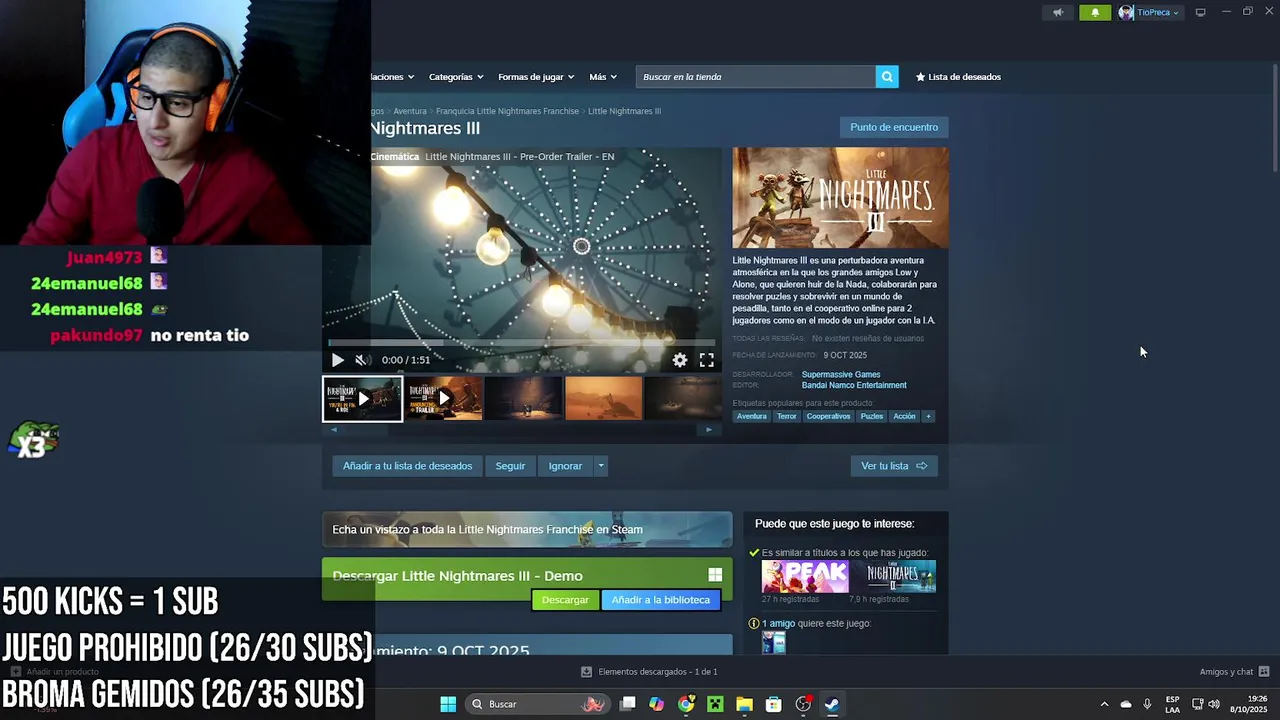Click Añadir a la biblioteca button
The width and height of the screenshot is (1280, 720).
coord(660,600)
